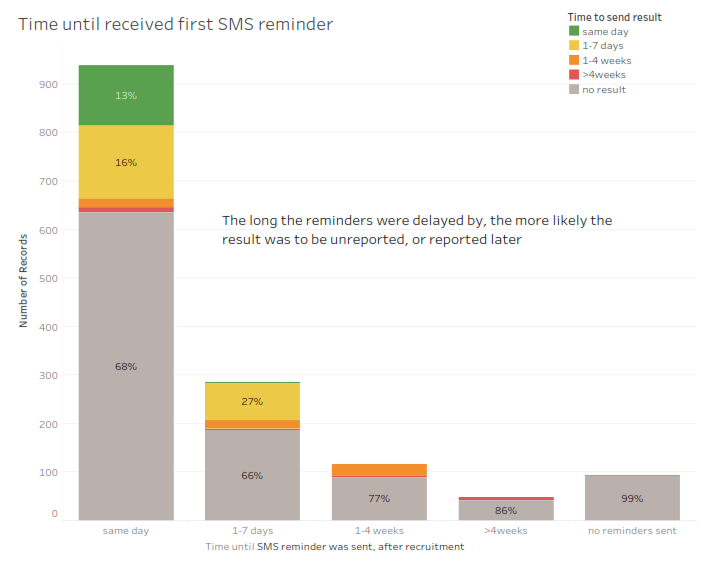Click the orange segment atop 1-4 weeks bar
This screenshot has width=714, height=566.
coord(379,470)
